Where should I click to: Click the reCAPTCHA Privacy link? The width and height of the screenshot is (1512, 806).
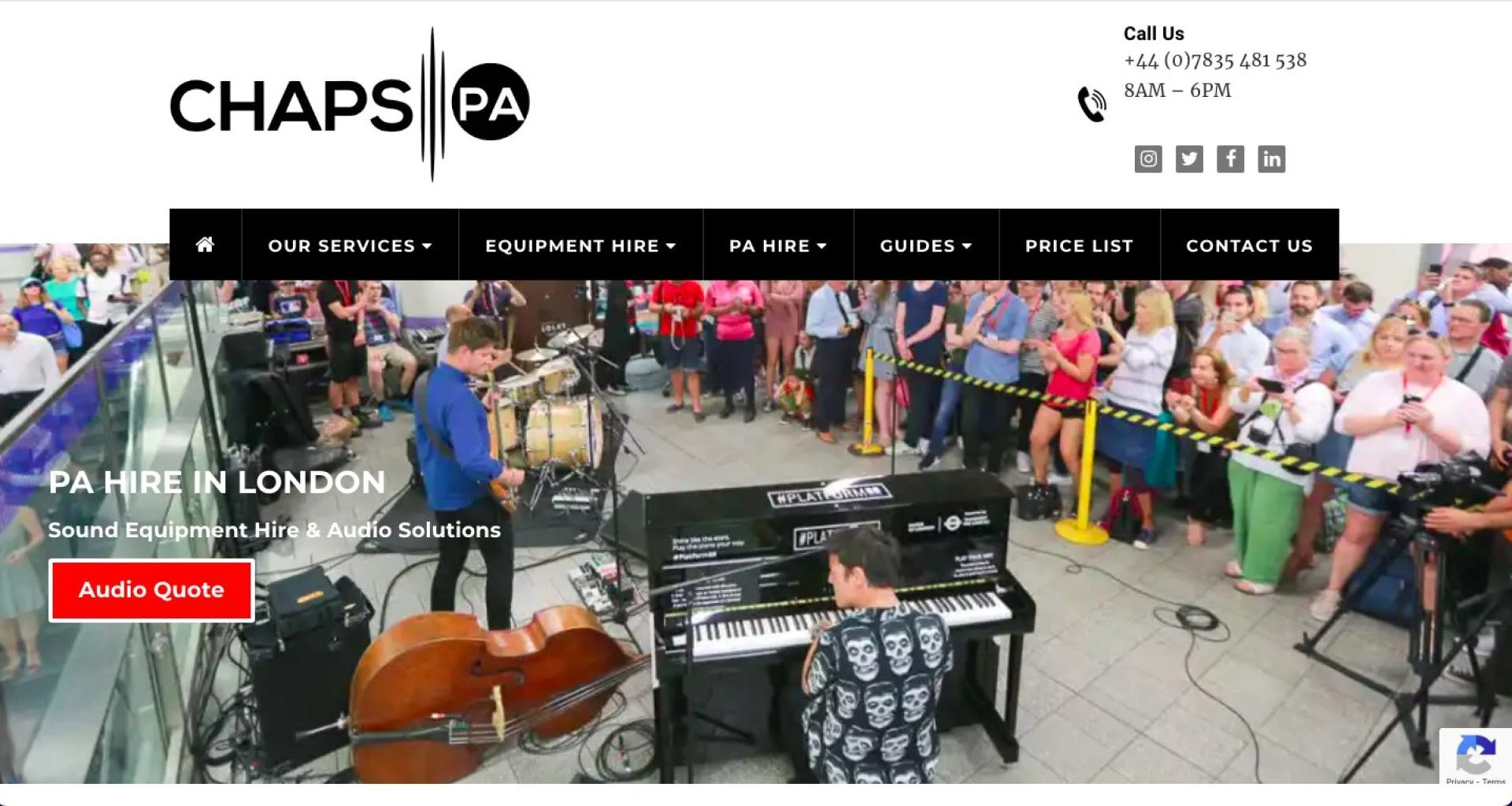click(1459, 781)
